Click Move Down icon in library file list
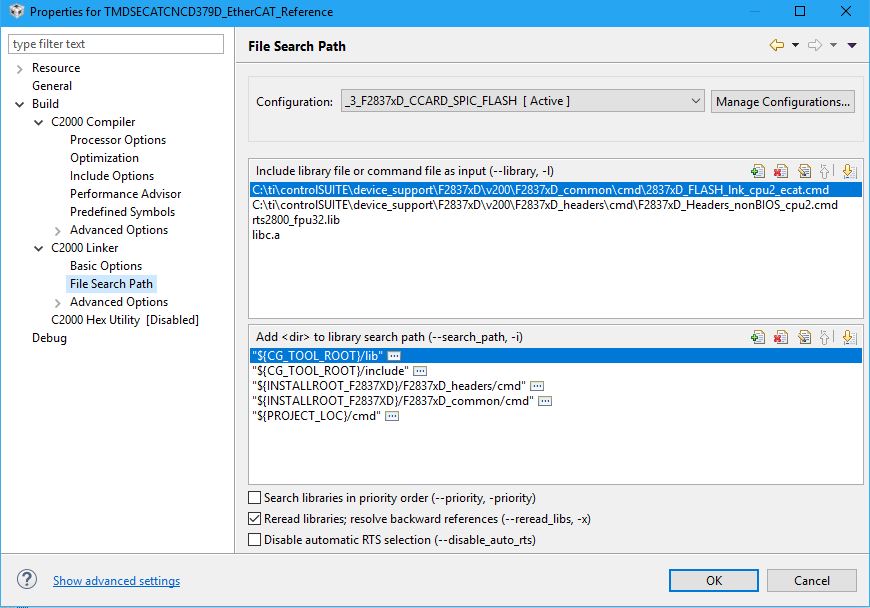 [x=849, y=171]
